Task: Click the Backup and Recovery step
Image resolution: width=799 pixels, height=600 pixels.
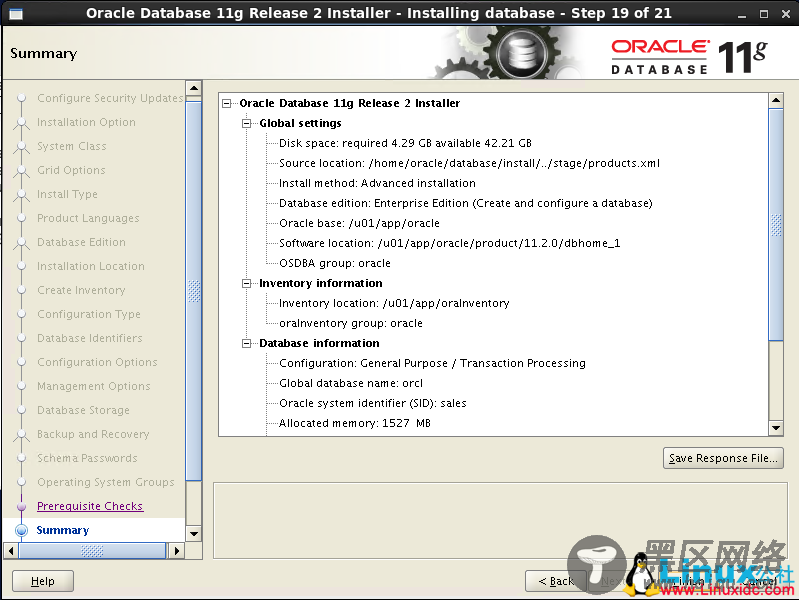Action: pos(93,434)
